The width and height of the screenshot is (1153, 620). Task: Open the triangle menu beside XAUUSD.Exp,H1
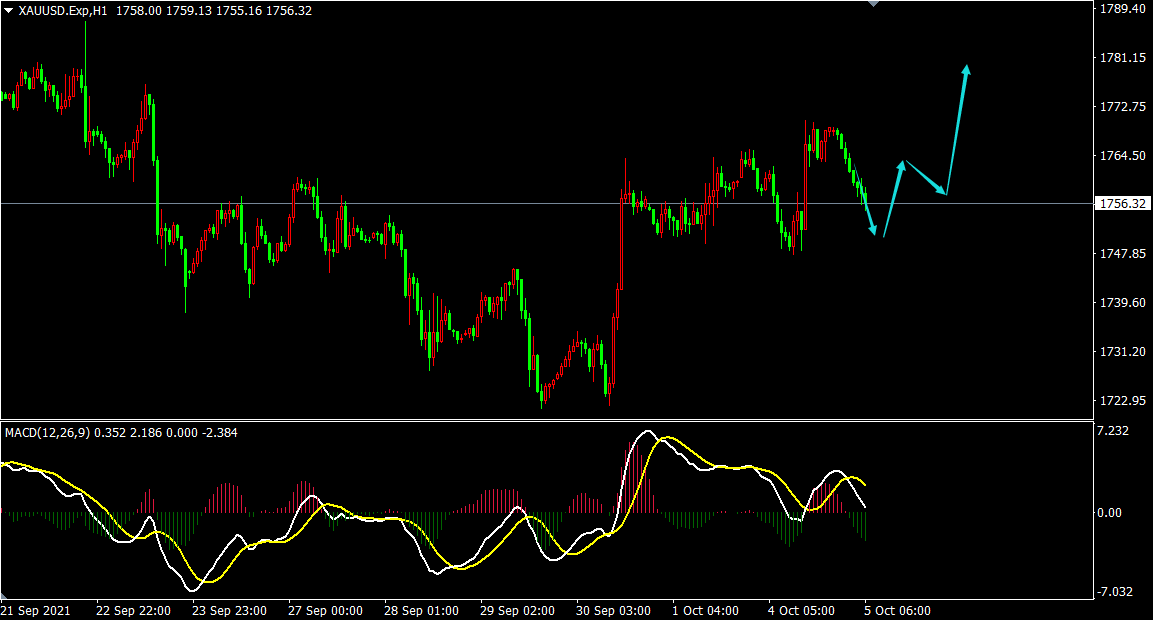9,10
